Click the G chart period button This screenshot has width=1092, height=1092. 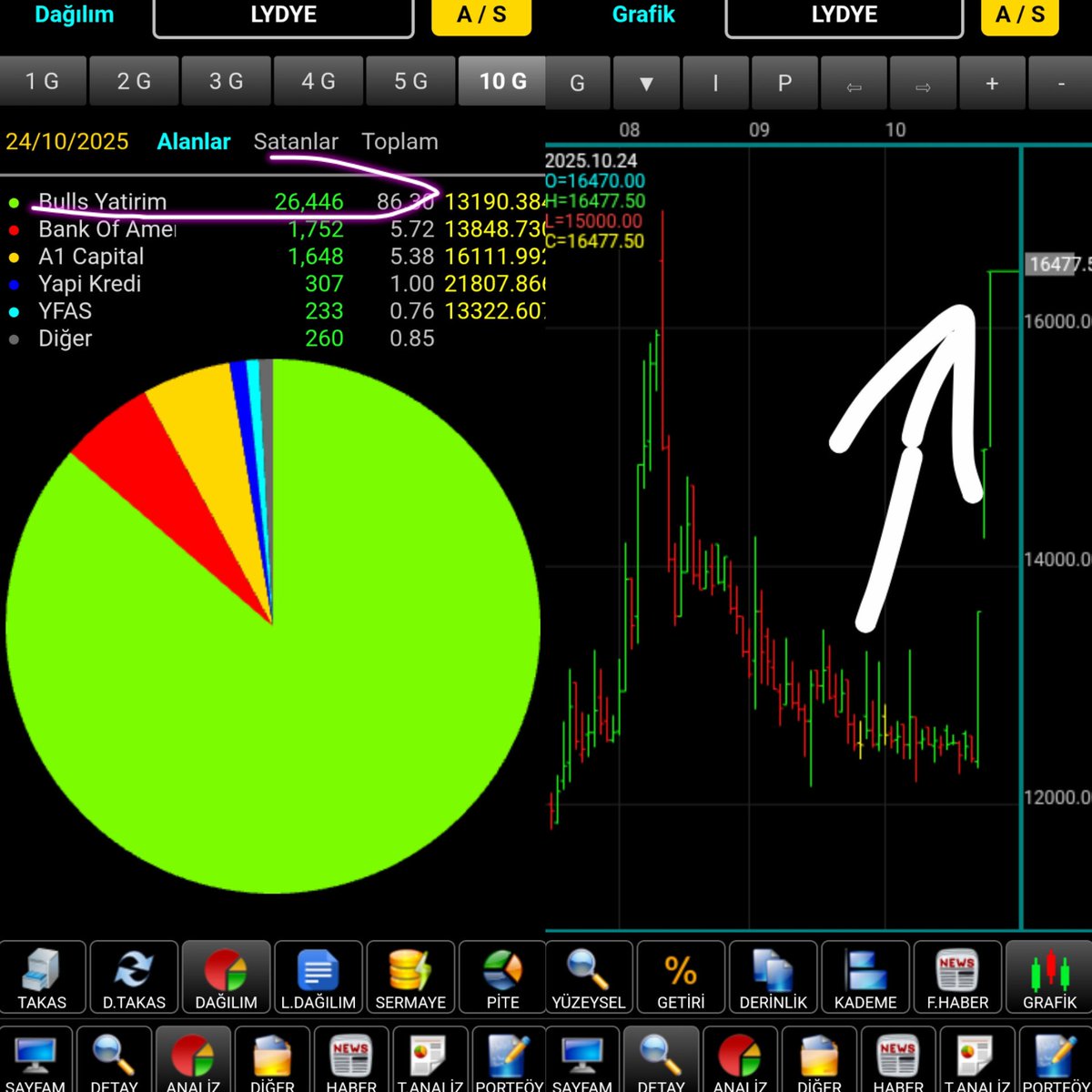pos(577,83)
